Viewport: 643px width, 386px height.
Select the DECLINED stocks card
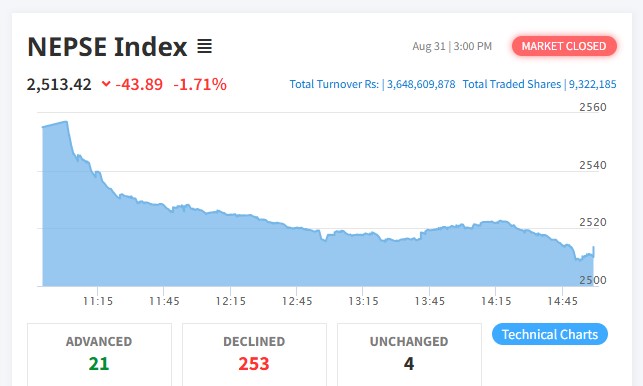coord(254,354)
